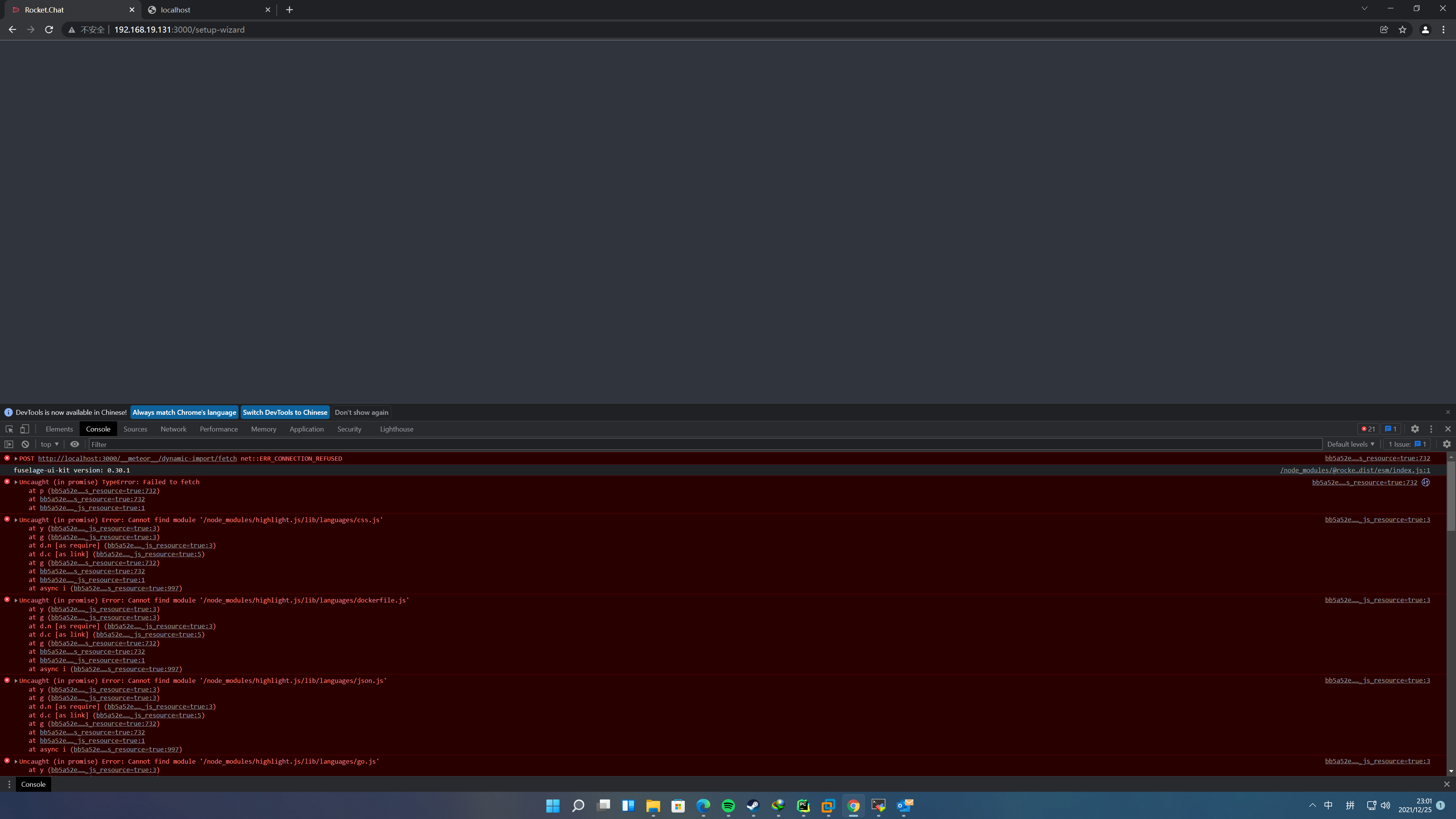Switch to the Network panel

click(x=173, y=429)
